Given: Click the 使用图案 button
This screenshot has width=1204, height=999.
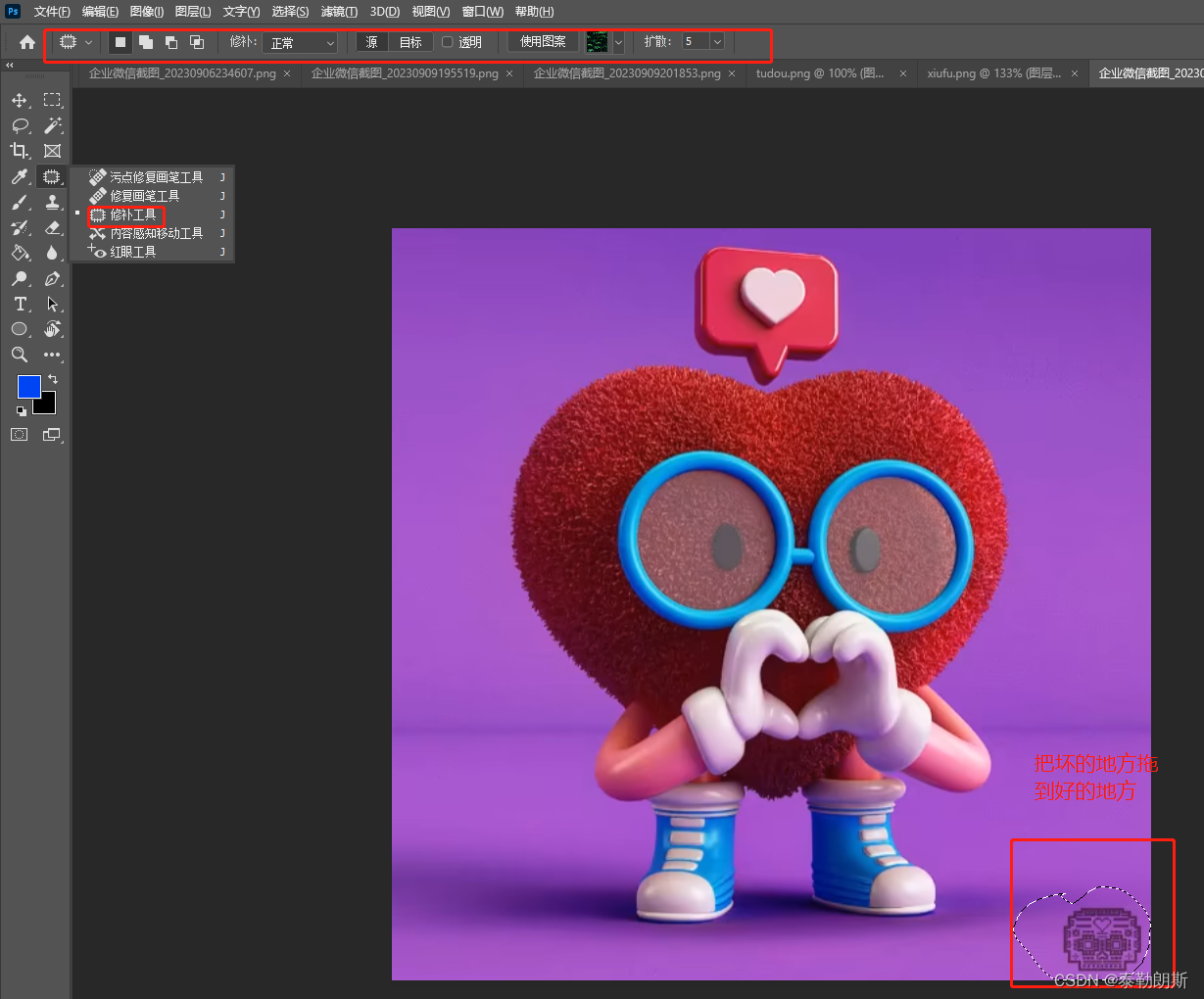Looking at the screenshot, I should click(543, 42).
